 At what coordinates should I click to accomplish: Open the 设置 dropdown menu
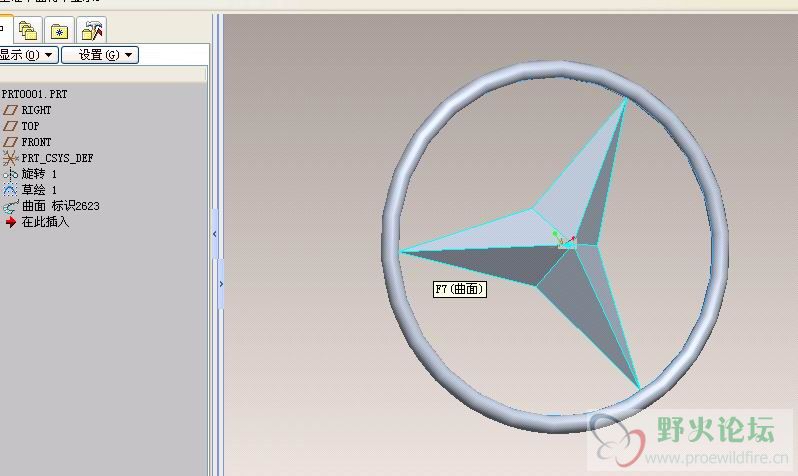point(100,55)
